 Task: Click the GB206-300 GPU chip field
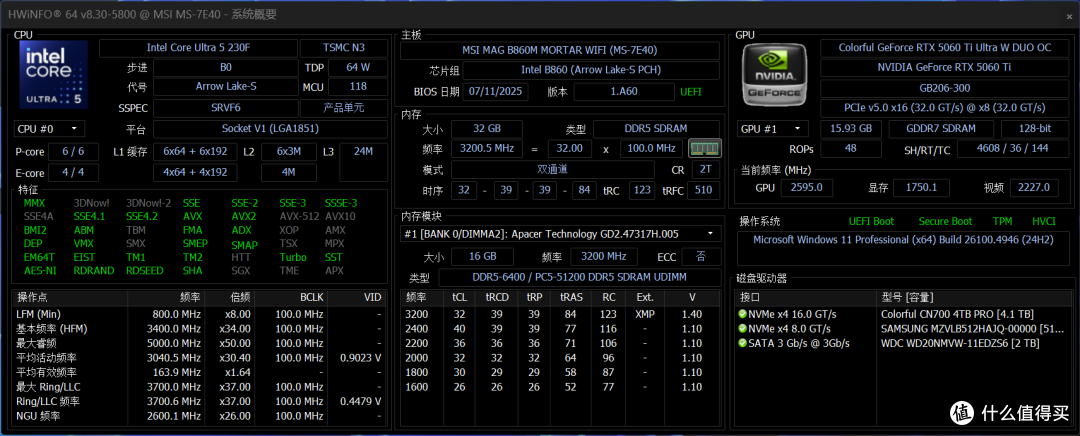click(944, 88)
